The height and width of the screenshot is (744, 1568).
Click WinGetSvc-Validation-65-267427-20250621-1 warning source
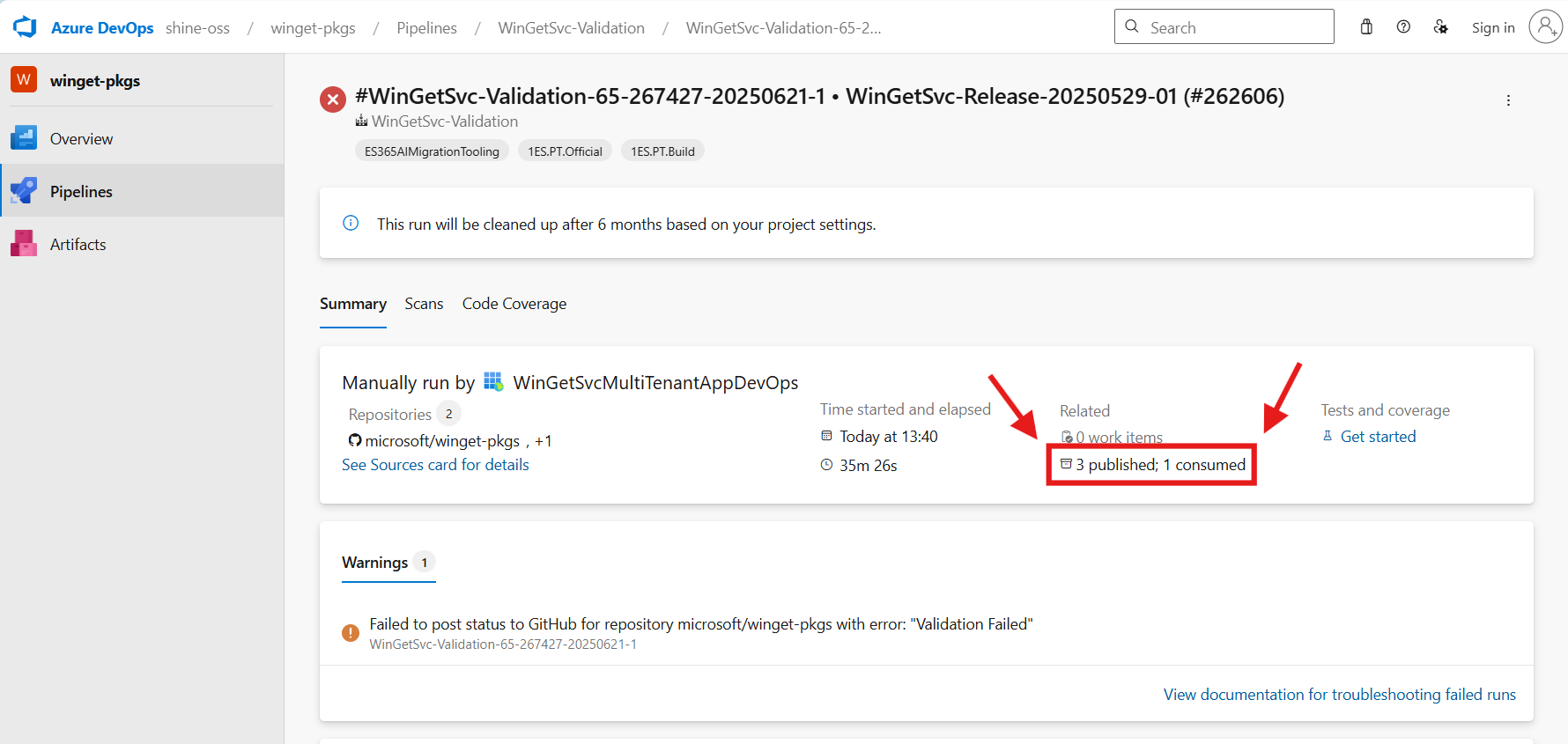point(503,645)
